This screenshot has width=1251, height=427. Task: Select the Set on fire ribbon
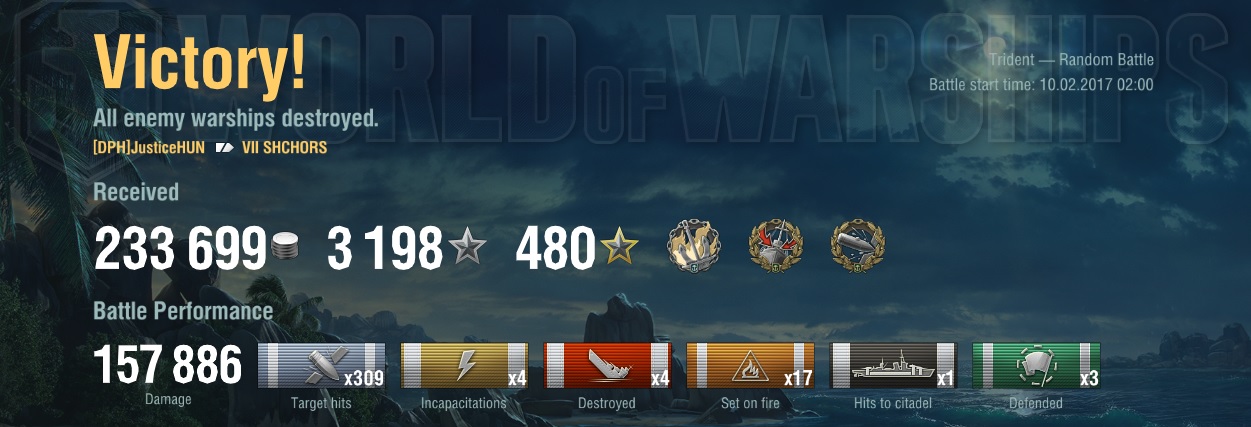tap(750, 365)
